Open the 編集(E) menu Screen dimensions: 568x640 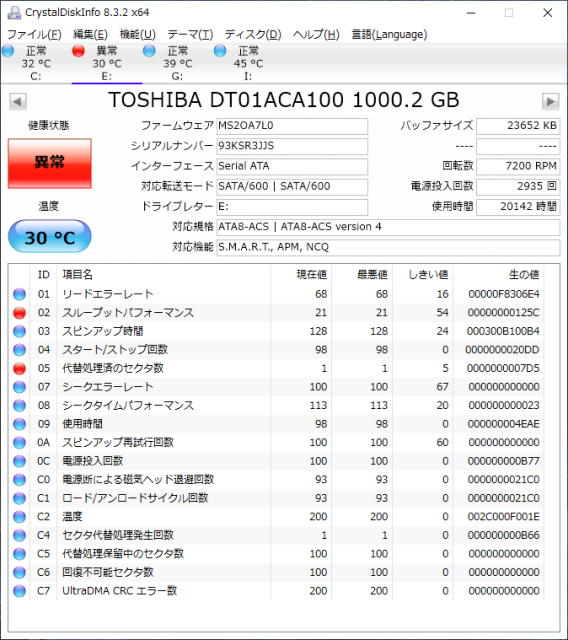[x=90, y=35]
